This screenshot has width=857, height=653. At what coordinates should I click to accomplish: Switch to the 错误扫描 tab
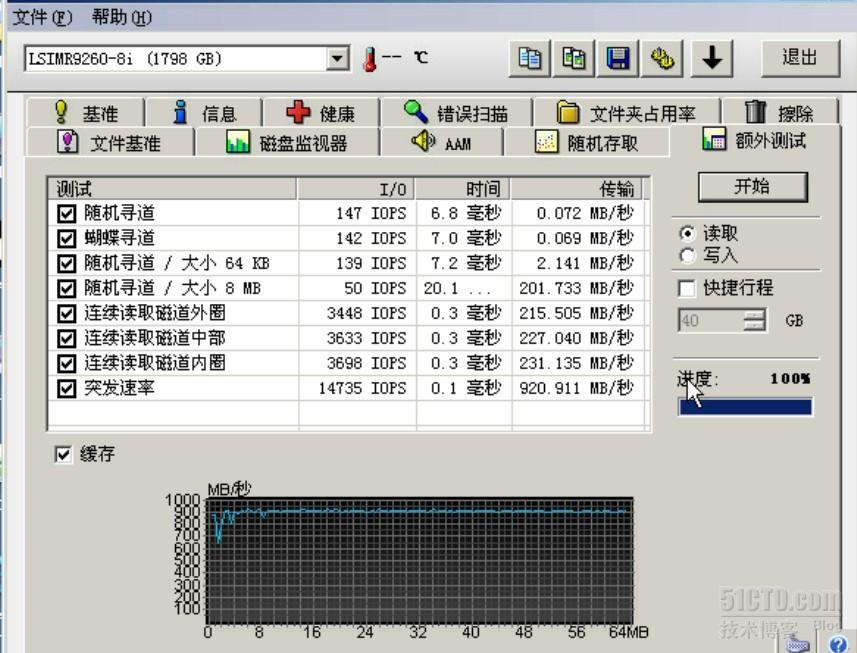457,113
